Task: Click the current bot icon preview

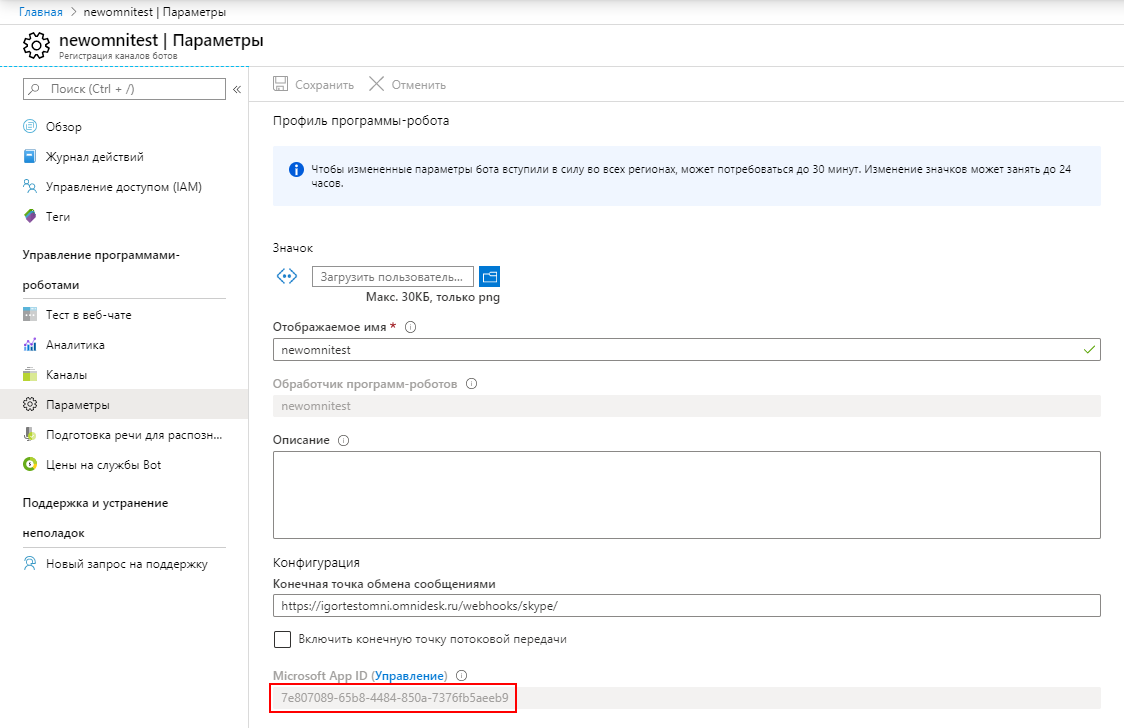Action: 287,277
